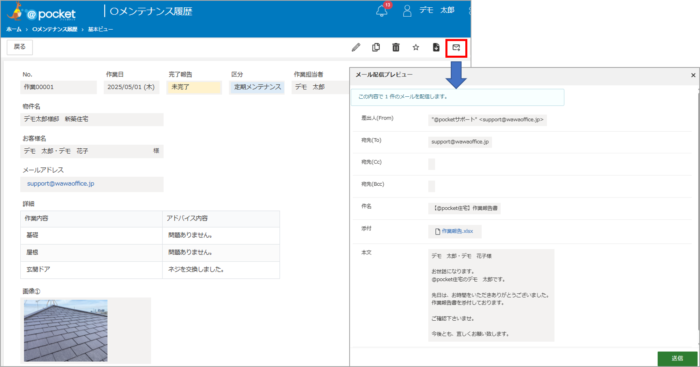Click the pencil edit icon
The height and width of the screenshot is (367, 700).
point(356,47)
